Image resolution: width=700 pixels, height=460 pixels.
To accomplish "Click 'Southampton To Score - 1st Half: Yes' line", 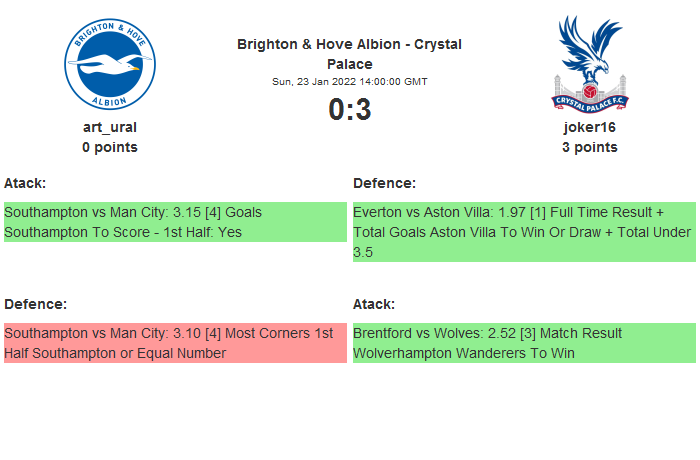I will (123, 232).
